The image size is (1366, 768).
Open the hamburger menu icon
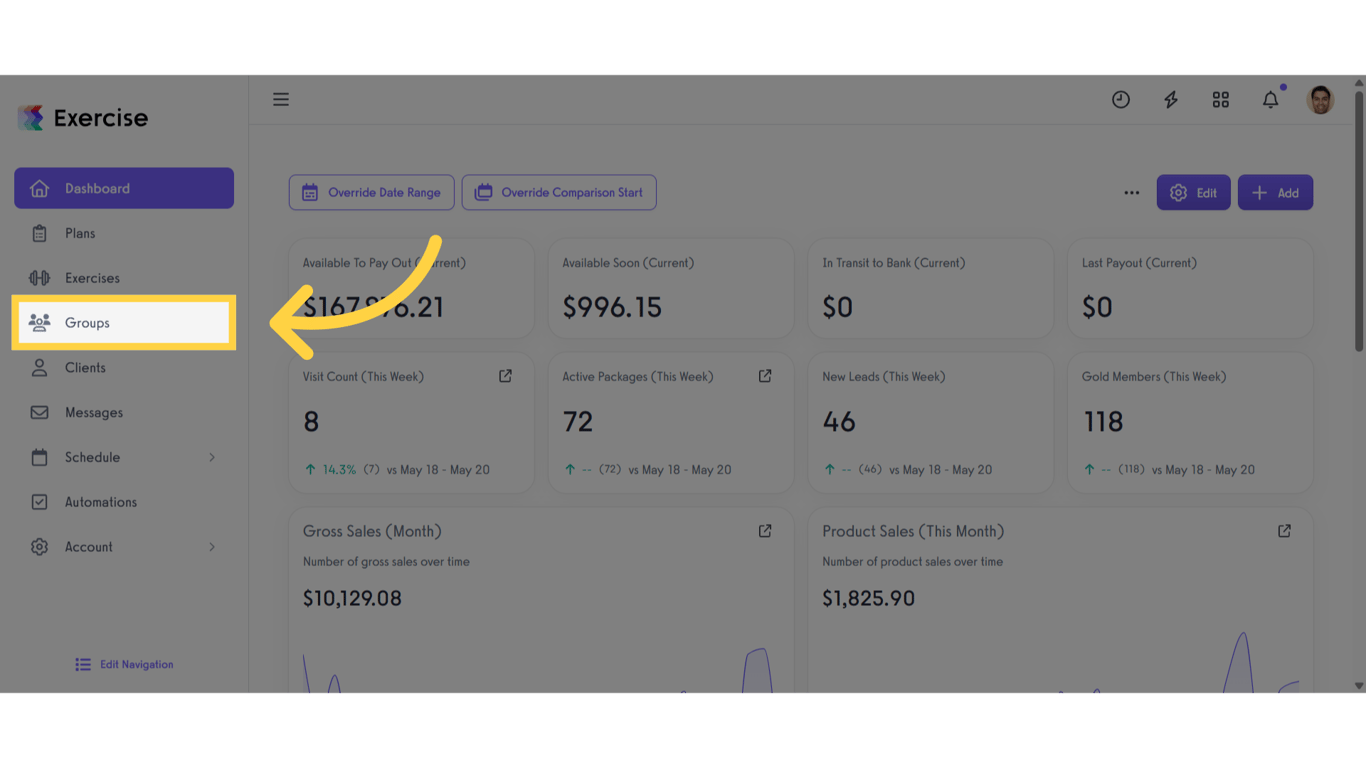[x=281, y=99]
